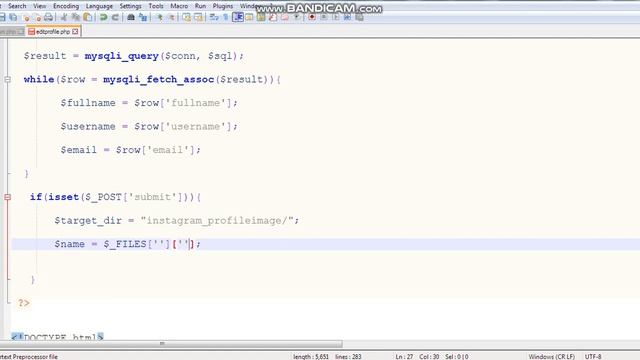Click the Stop Recording macro icon
Image resolution: width=640 pixels, height=360 pixels.
[x=324, y=17]
